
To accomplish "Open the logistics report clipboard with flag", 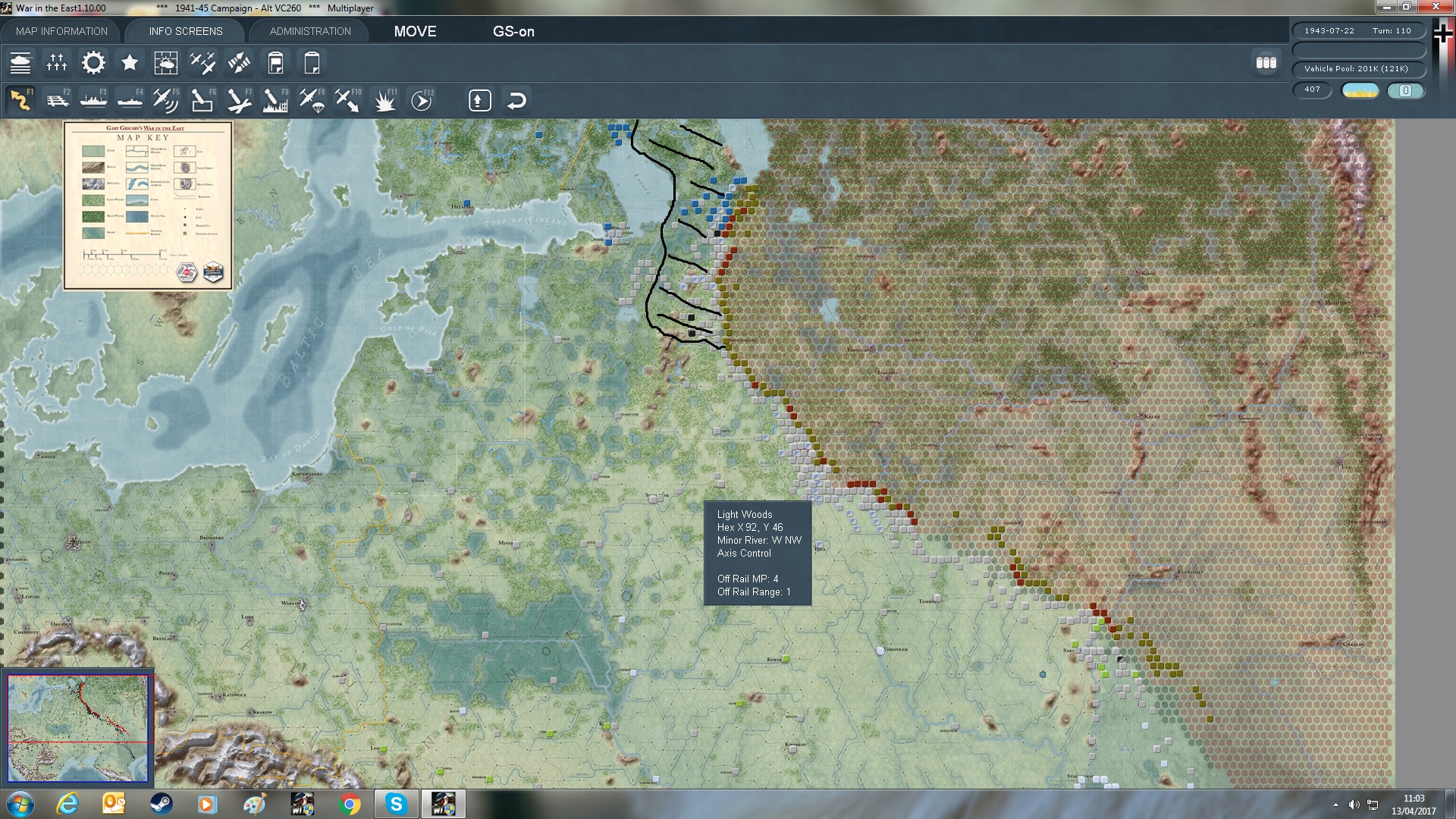I will click(x=275, y=63).
